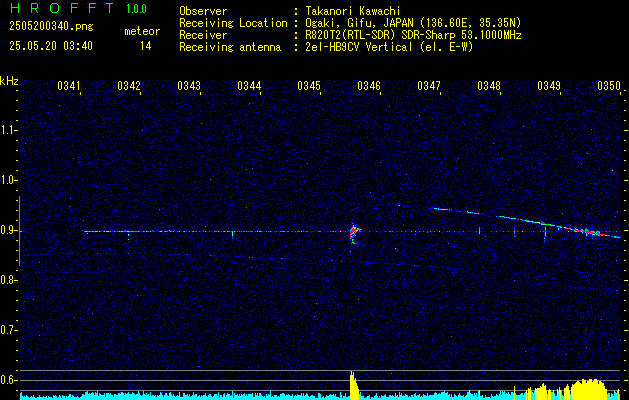Viewport: 629px width, 400px height.
Task: Click the 0342 time marker
Action: (x=129, y=86)
